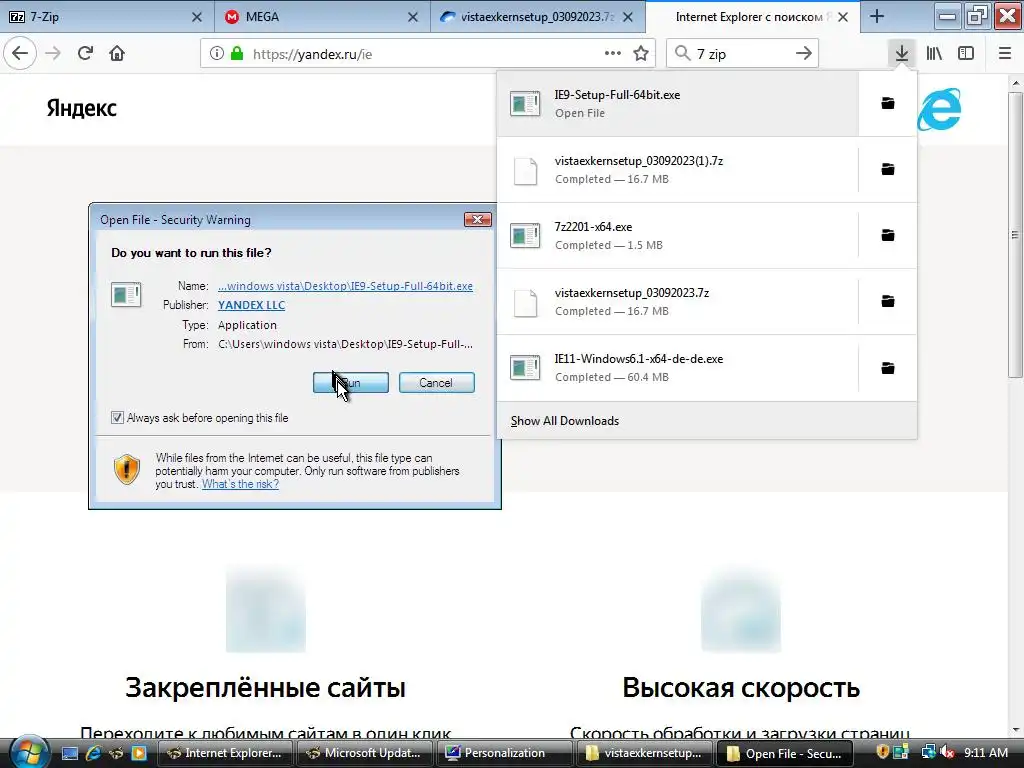
Task: Open the YANDEX LLC publisher link
Action: pos(251,305)
